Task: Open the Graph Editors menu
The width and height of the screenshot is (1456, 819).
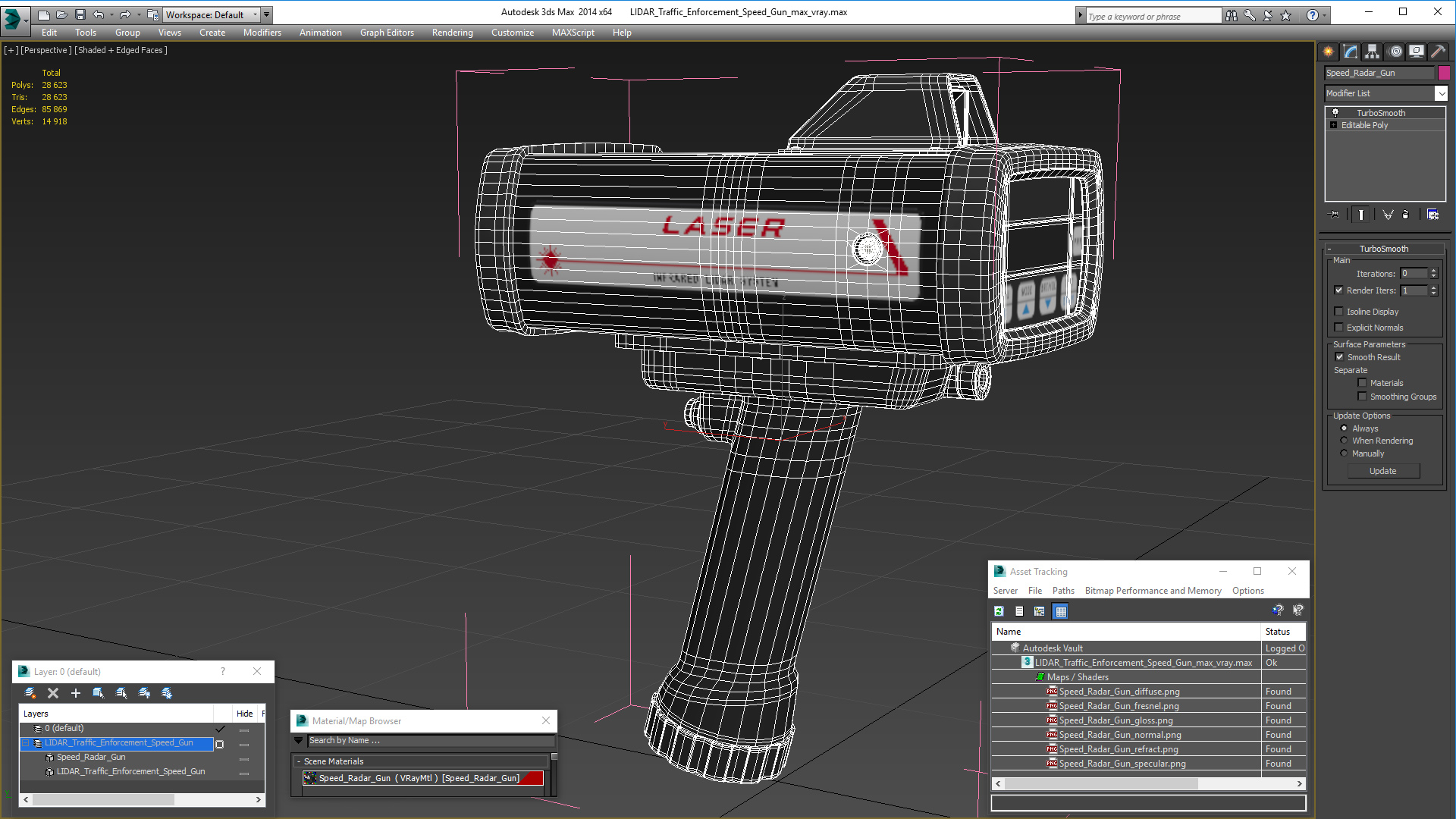Action: coord(387,33)
